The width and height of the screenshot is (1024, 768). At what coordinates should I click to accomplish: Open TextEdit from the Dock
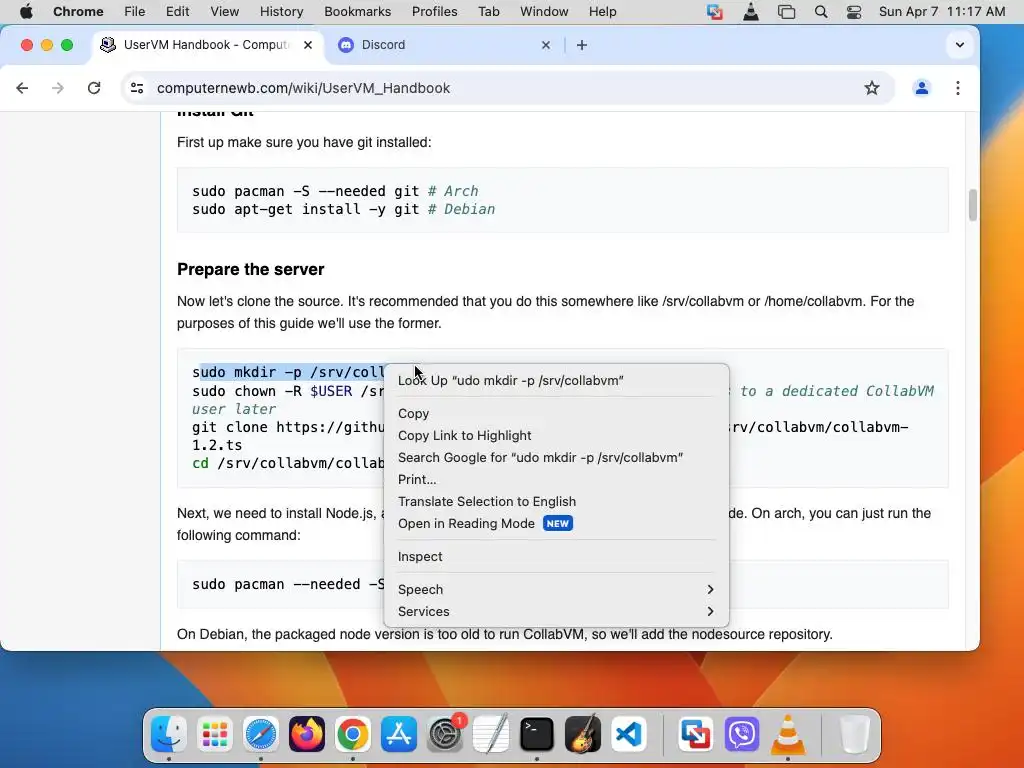tap(490, 734)
